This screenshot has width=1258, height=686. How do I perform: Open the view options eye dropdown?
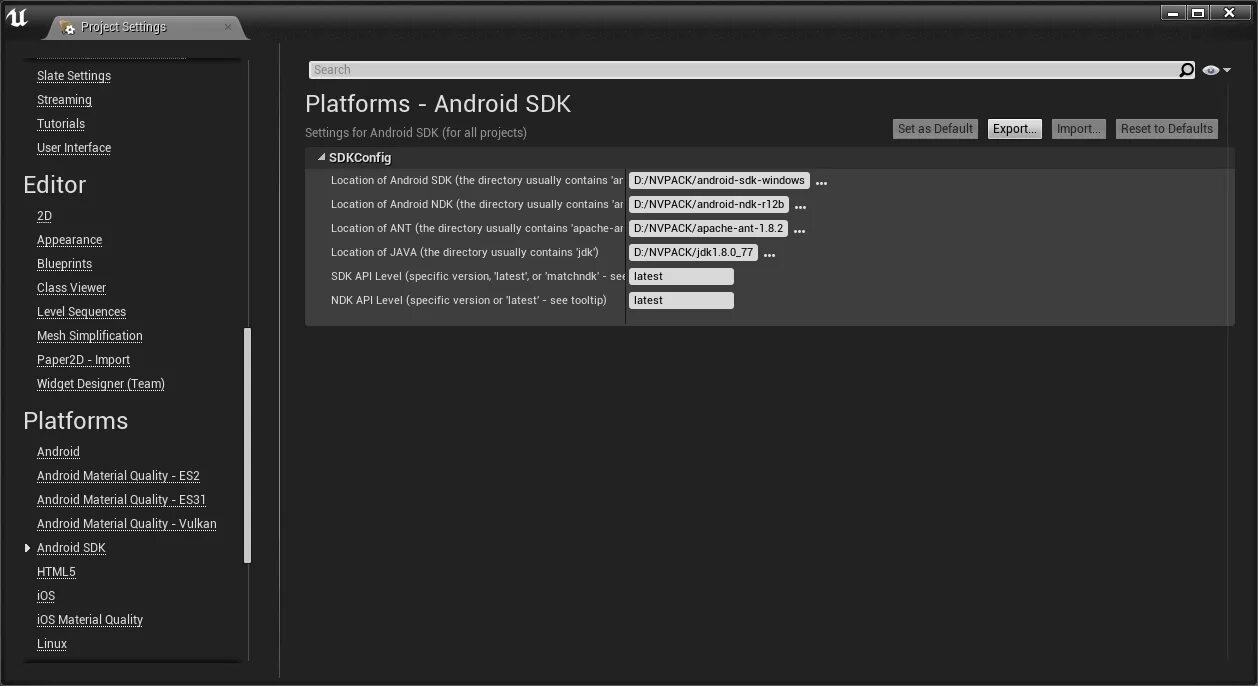[1216, 70]
